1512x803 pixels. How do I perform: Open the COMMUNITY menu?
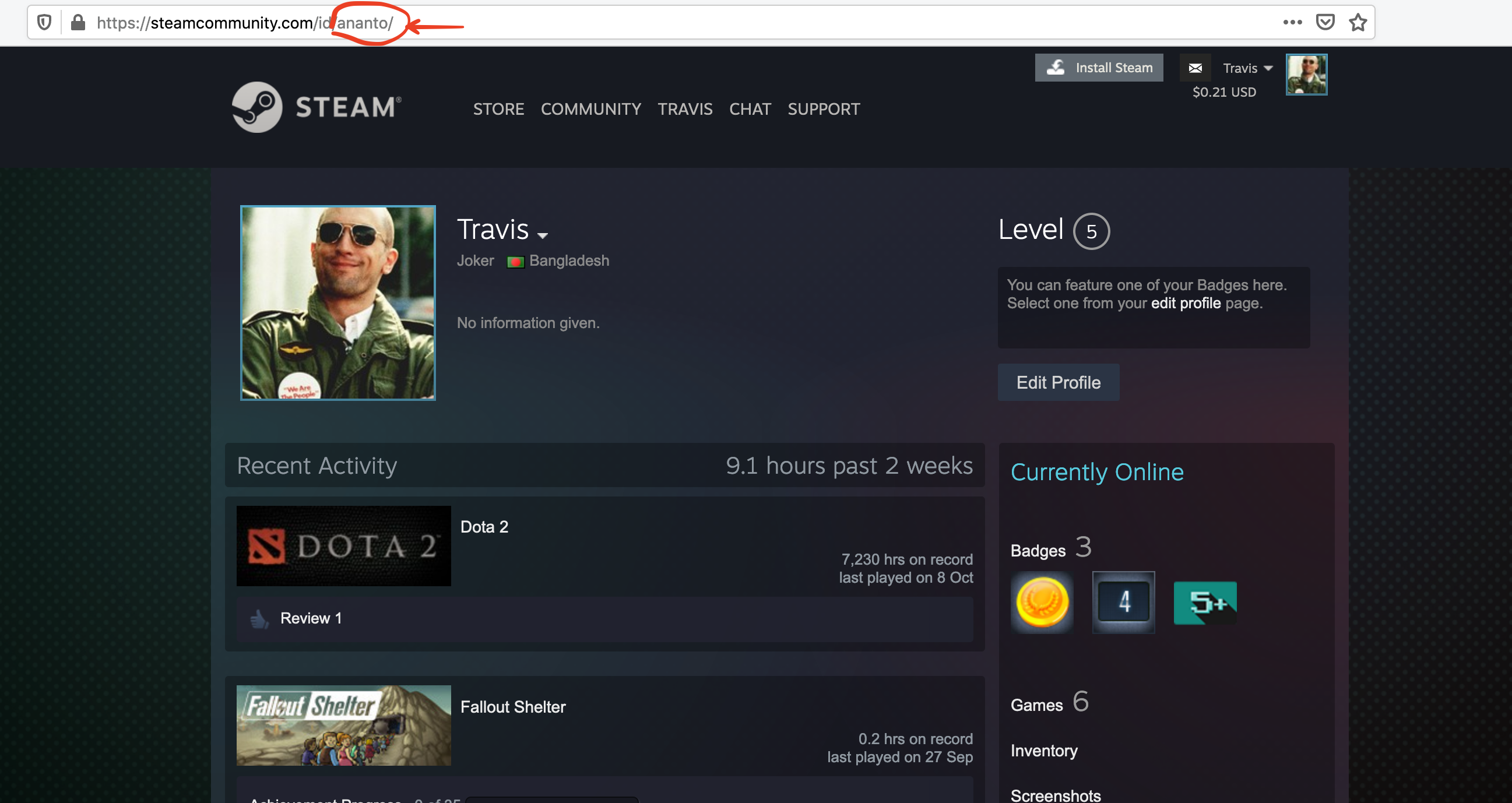click(x=590, y=109)
